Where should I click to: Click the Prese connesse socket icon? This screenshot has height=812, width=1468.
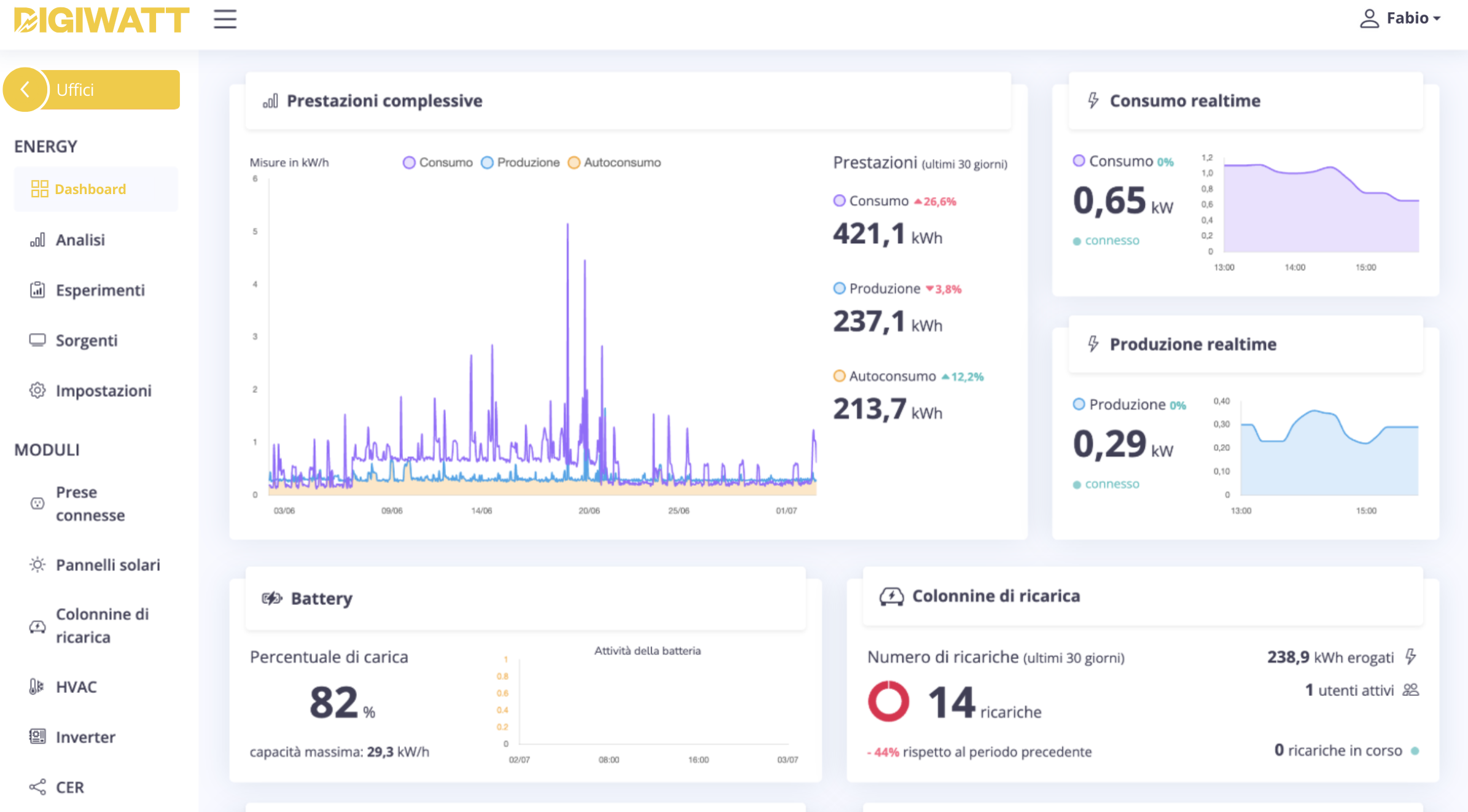click(37, 504)
